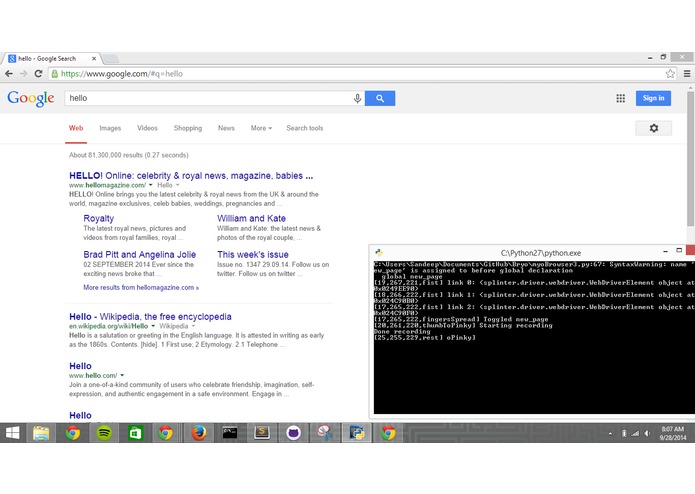695x494 pixels.
Task: Open This week's issue sitelink
Action: point(253,255)
